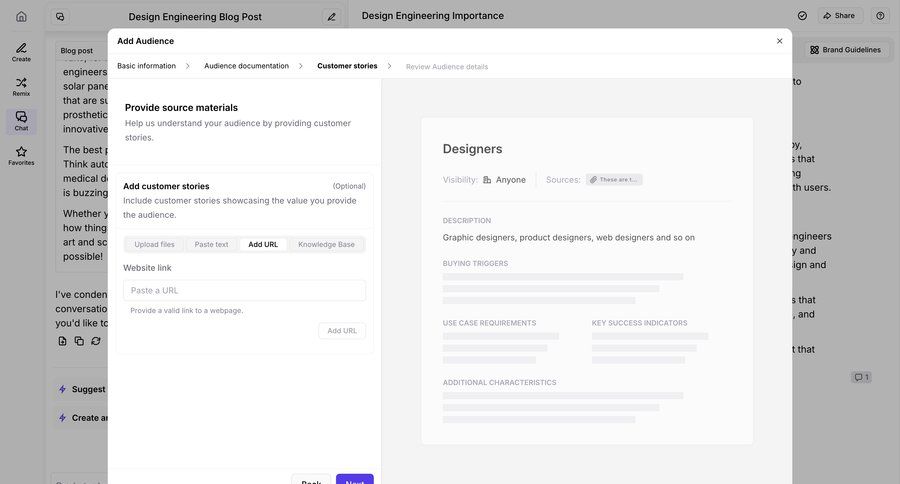Click the Suggest quick action
This screenshot has width=900, height=484.
pos(82,389)
